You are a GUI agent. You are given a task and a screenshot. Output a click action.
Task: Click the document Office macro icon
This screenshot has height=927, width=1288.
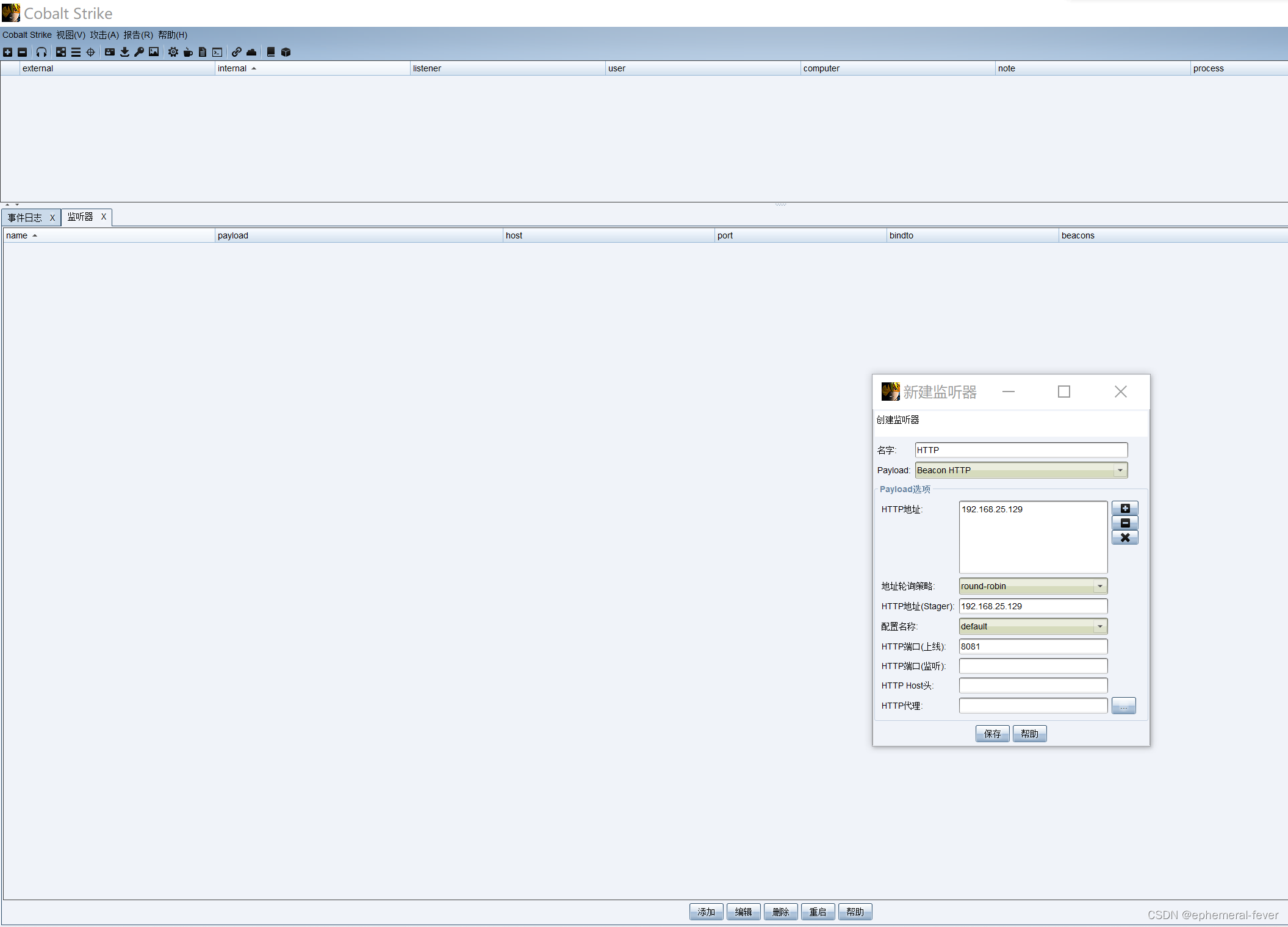(203, 52)
